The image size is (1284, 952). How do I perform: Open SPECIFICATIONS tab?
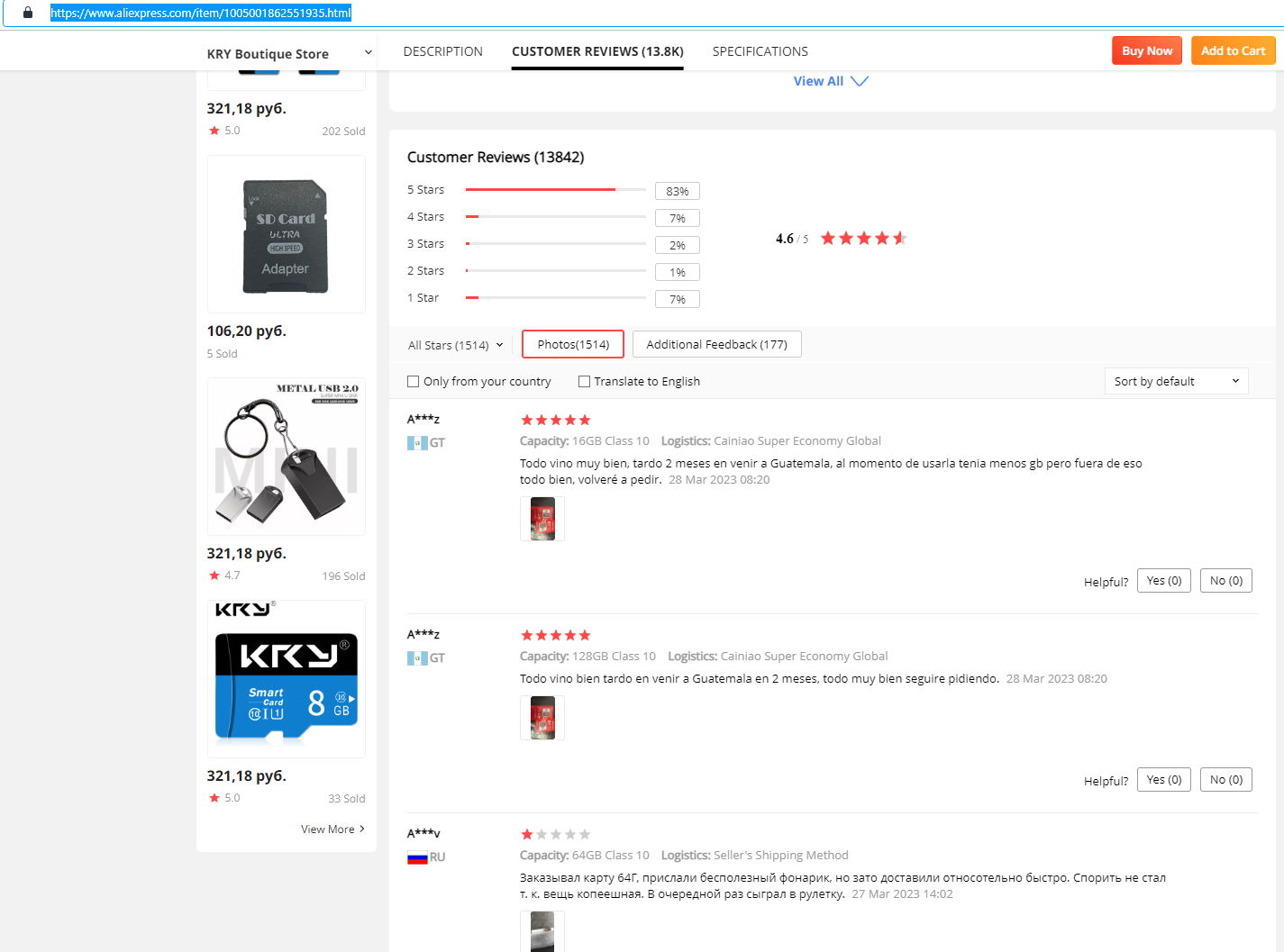point(760,51)
